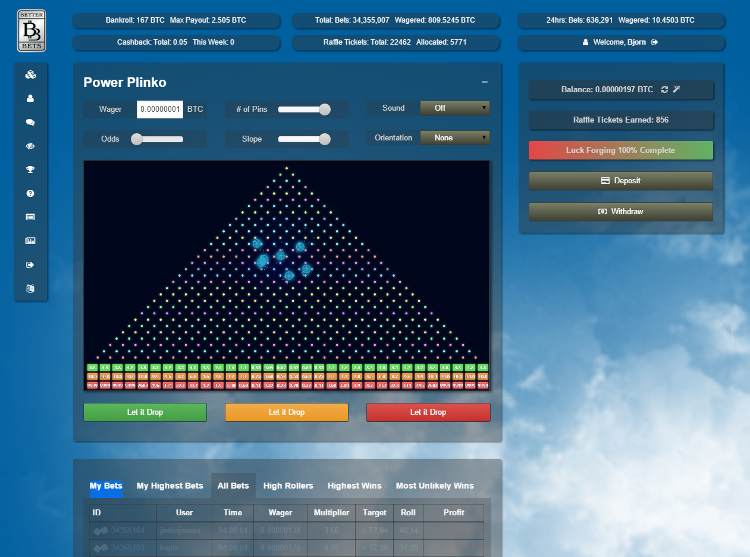Screen dimensions: 750x557
Task: Click the sign-out arrow sidebar icon
Action: click(x=31, y=265)
